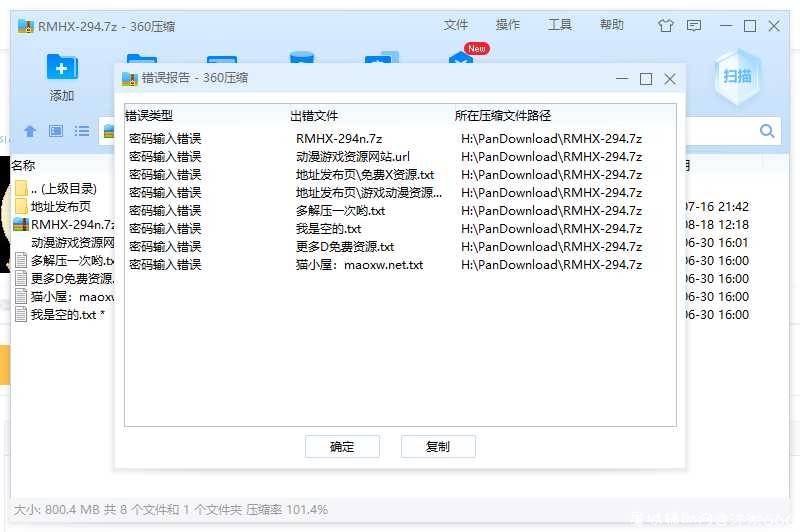Open the 文件 menu
This screenshot has width=800, height=532.
click(x=456, y=24)
